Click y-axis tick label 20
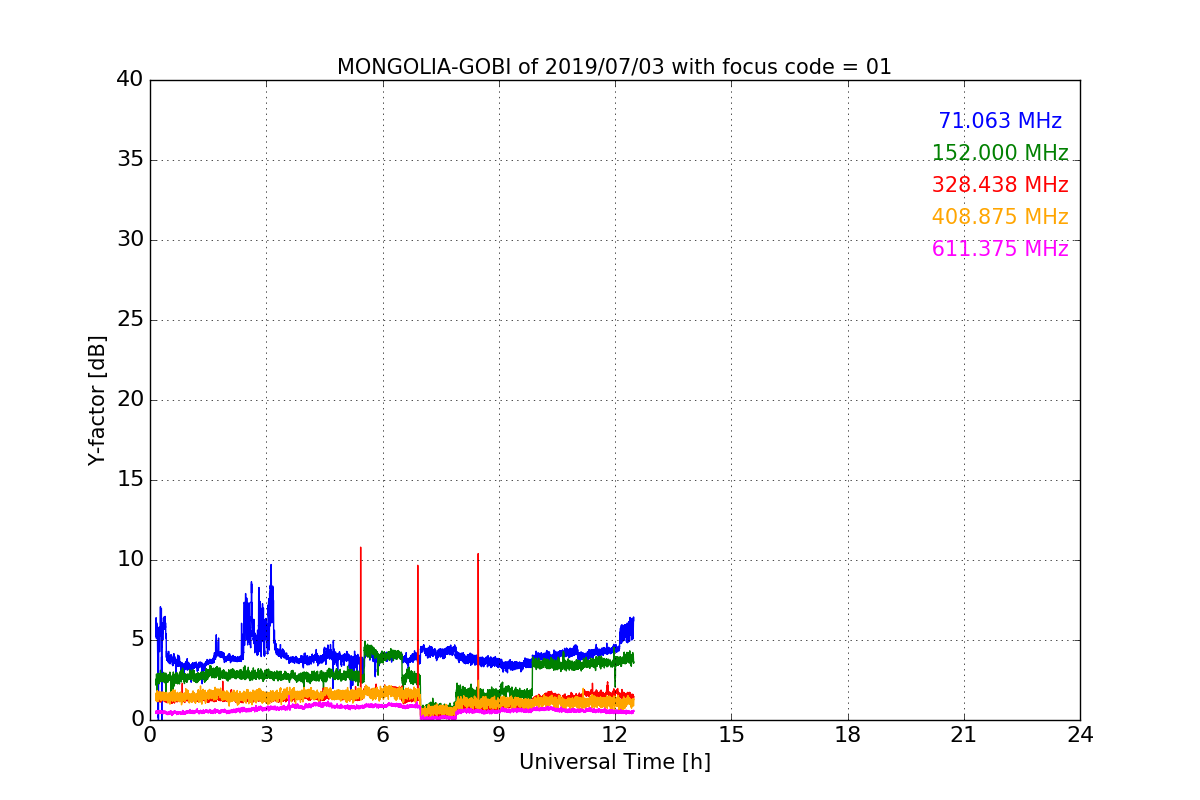The height and width of the screenshot is (800, 1200). tap(130, 399)
